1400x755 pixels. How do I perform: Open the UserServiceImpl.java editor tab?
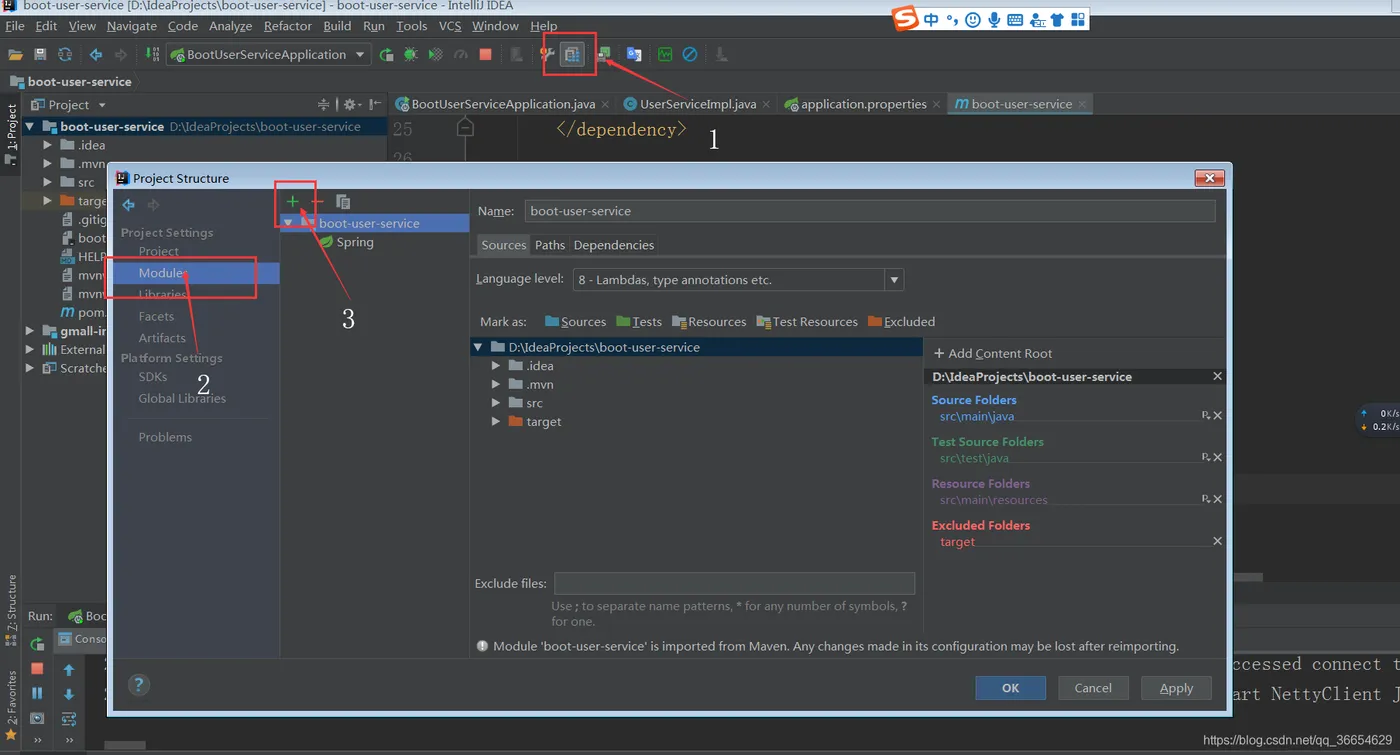[698, 104]
